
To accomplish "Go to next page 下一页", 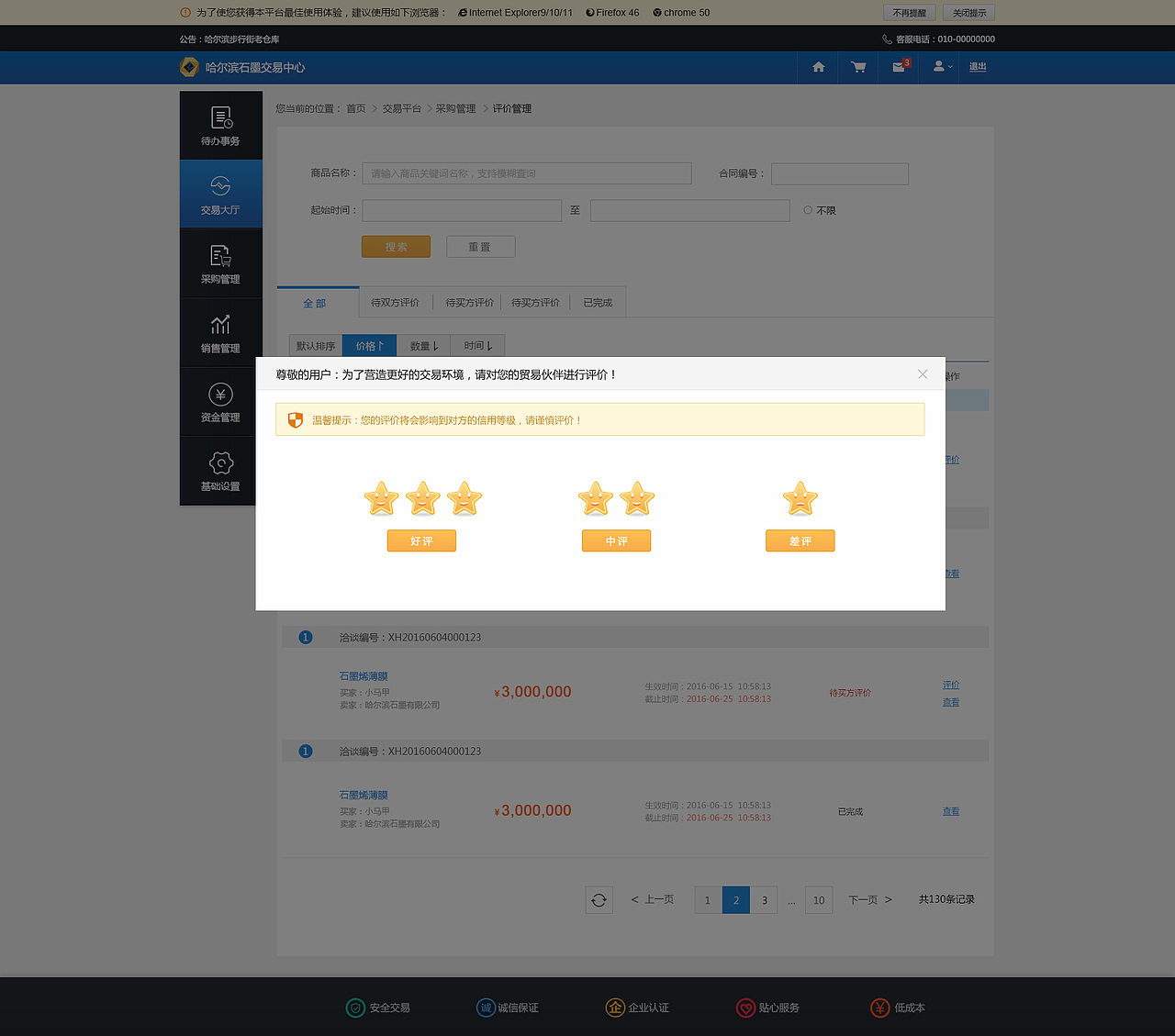I will (x=870, y=900).
